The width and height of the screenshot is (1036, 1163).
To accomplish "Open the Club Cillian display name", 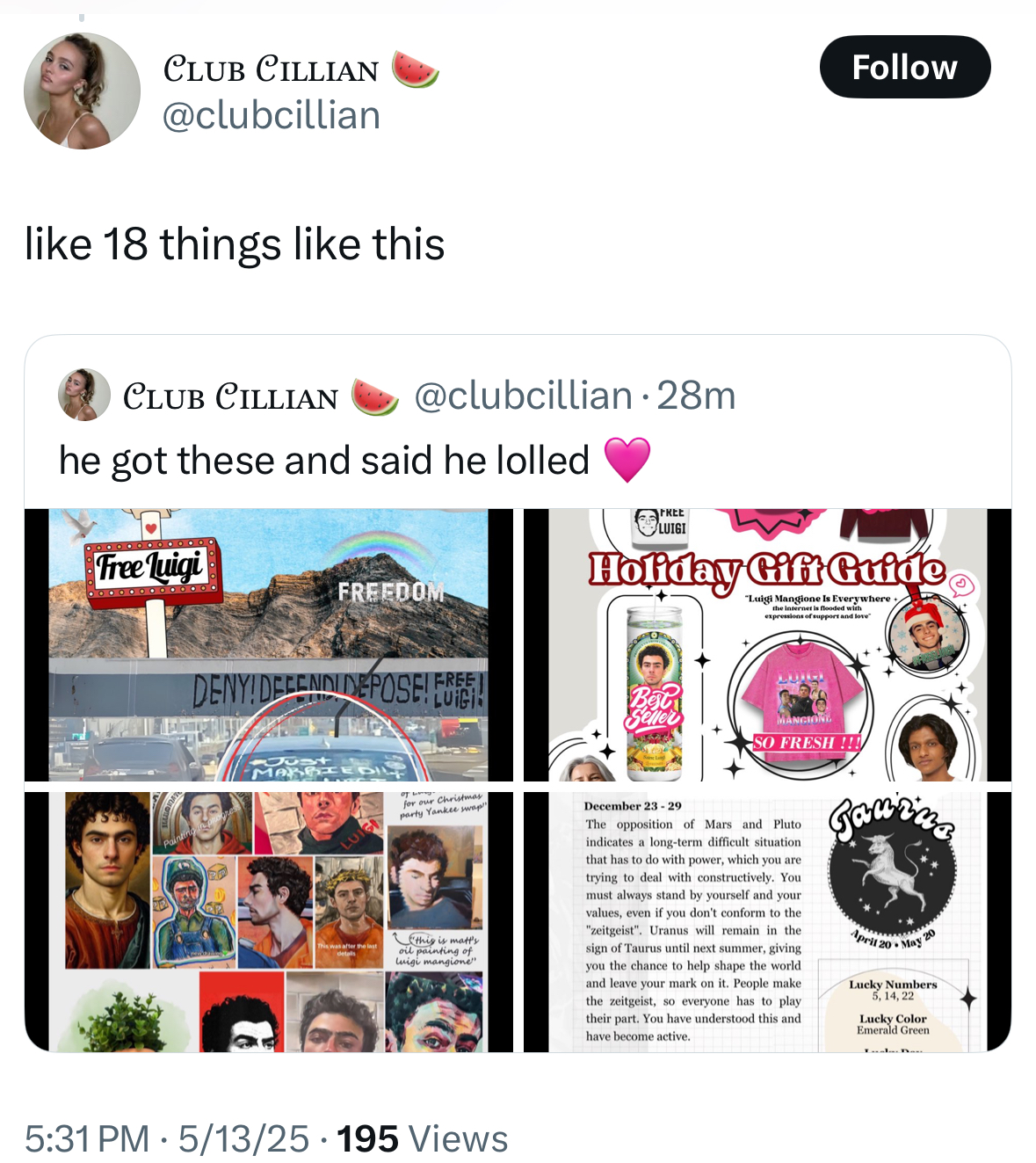I will tap(272, 69).
